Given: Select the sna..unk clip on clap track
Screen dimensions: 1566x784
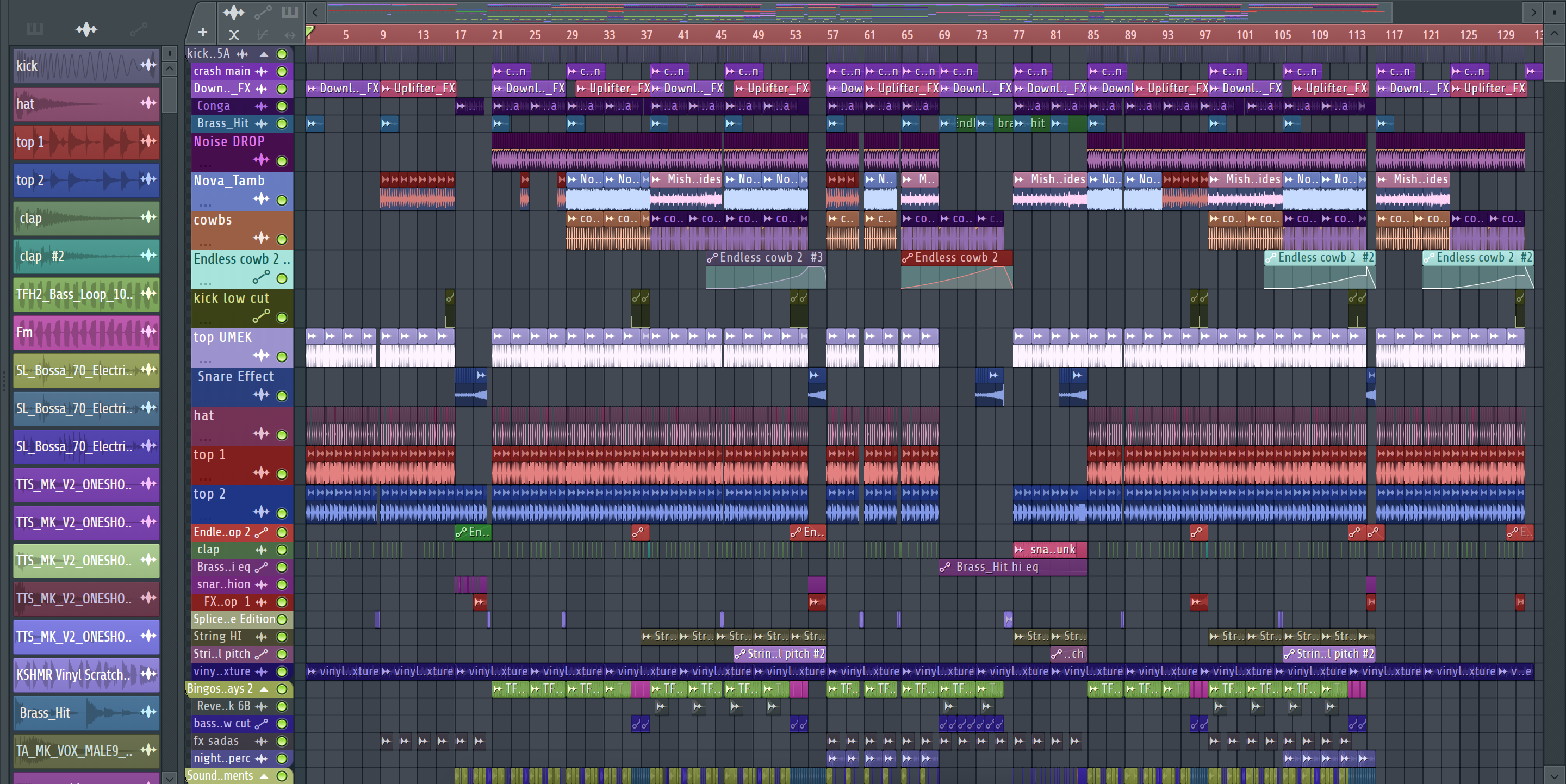Looking at the screenshot, I should click(1050, 550).
